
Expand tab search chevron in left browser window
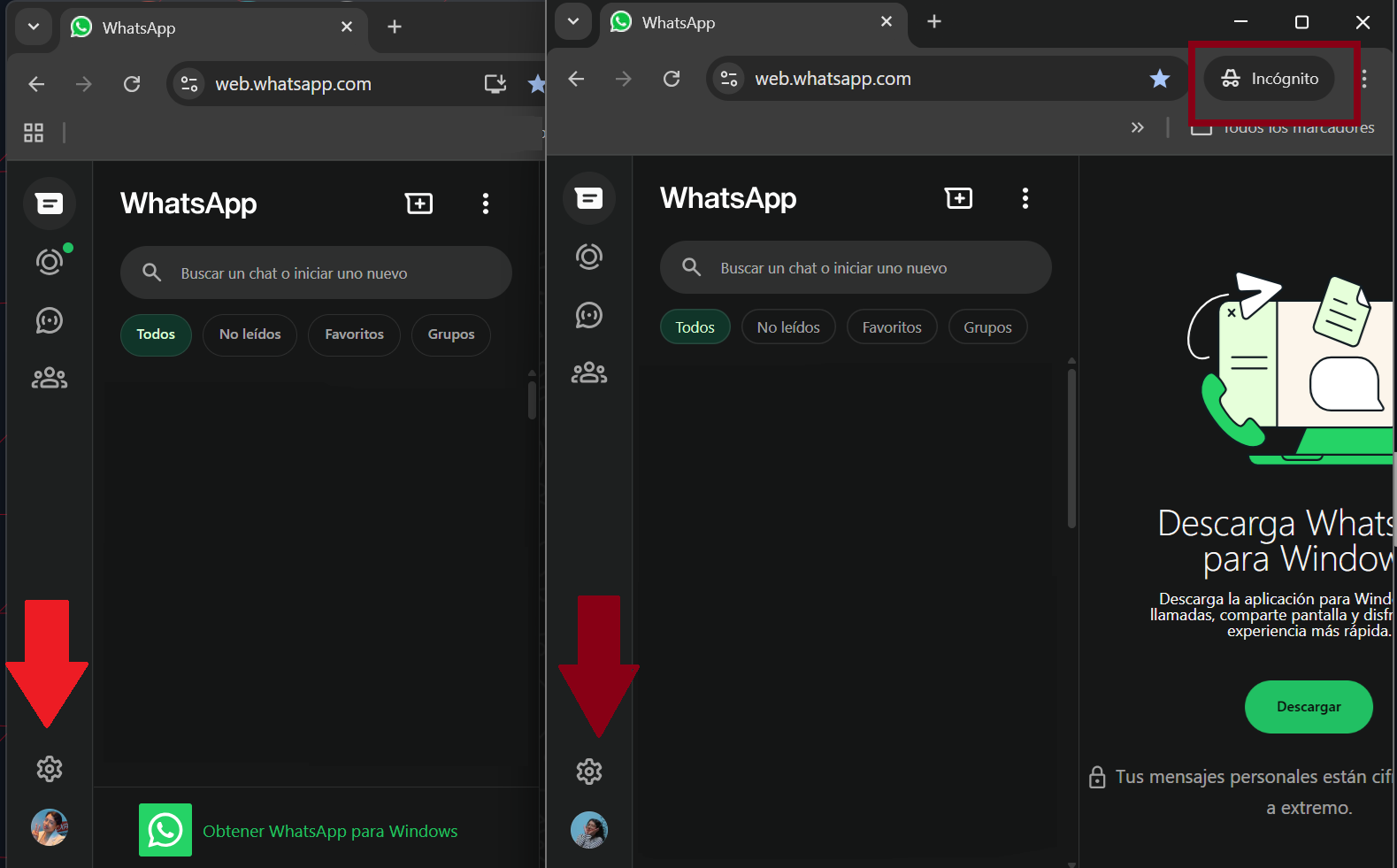pyautogui.click(x=34, y=27)
